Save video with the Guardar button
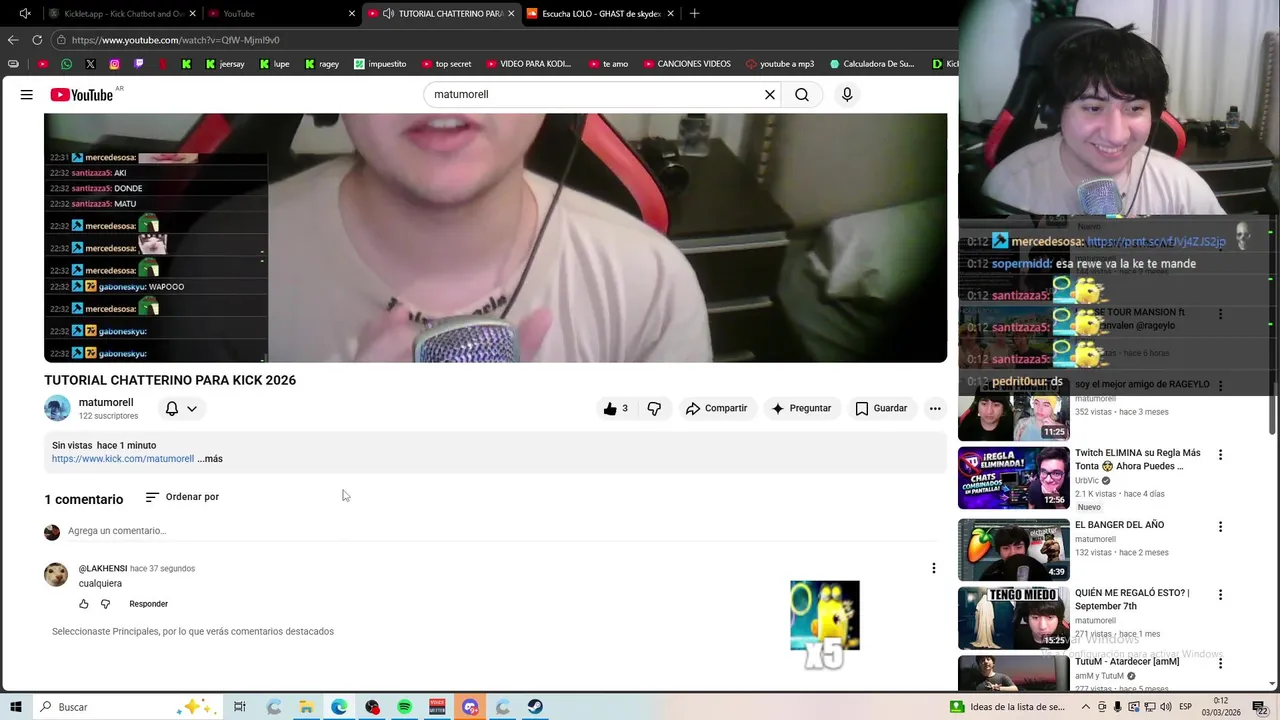 click(x=881, y=408)
